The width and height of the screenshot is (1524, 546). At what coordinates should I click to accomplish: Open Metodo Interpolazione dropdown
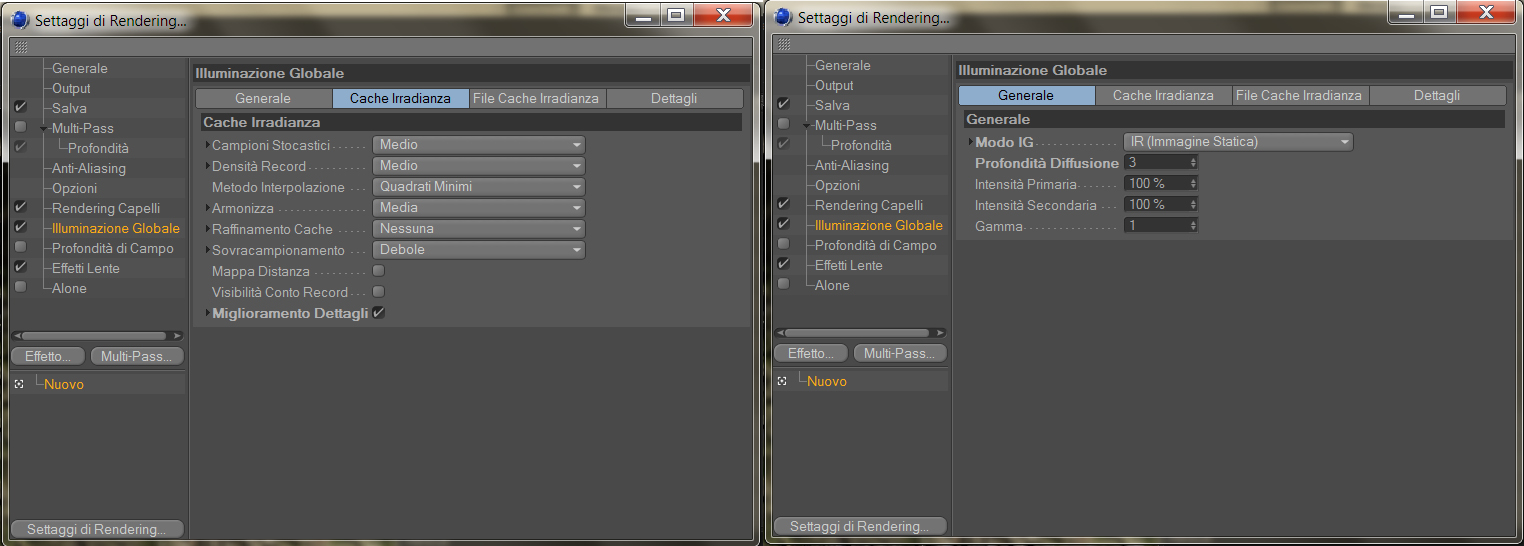[479, 187]
